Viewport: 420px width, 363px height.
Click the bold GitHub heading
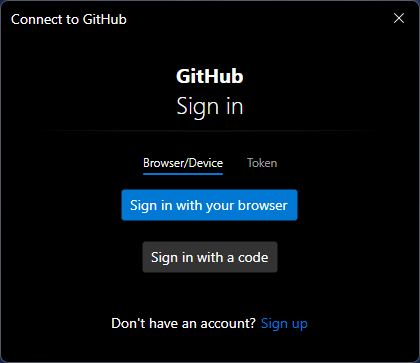point(210,76)
